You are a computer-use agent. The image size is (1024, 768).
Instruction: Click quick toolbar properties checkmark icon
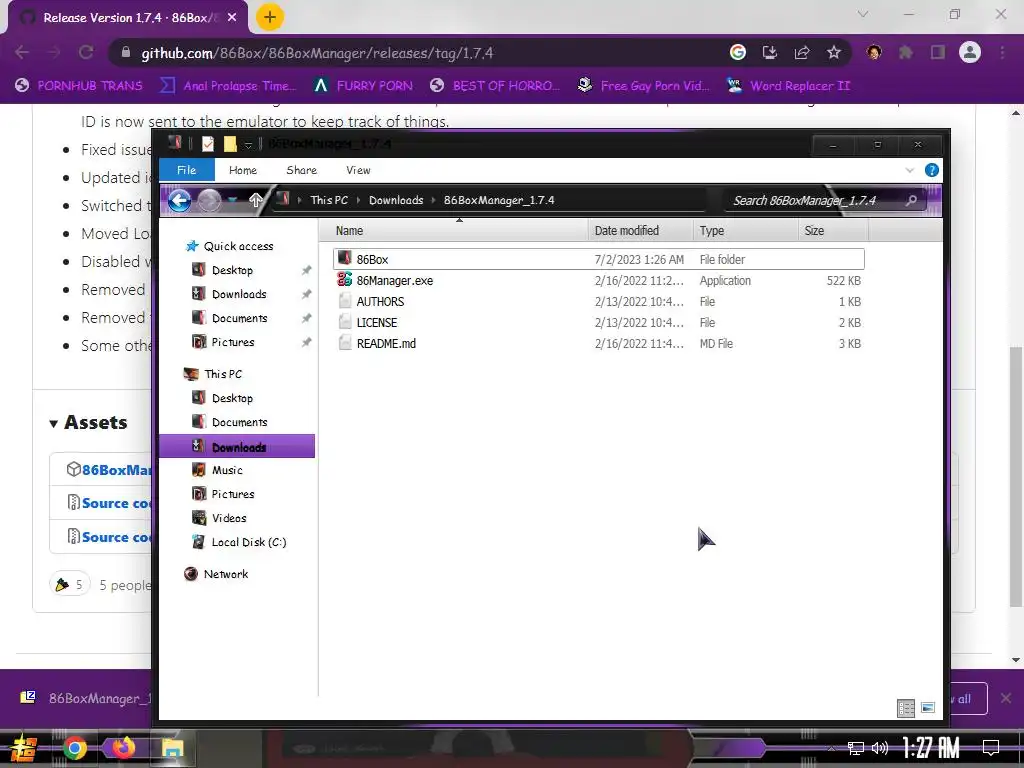[208, 144]
